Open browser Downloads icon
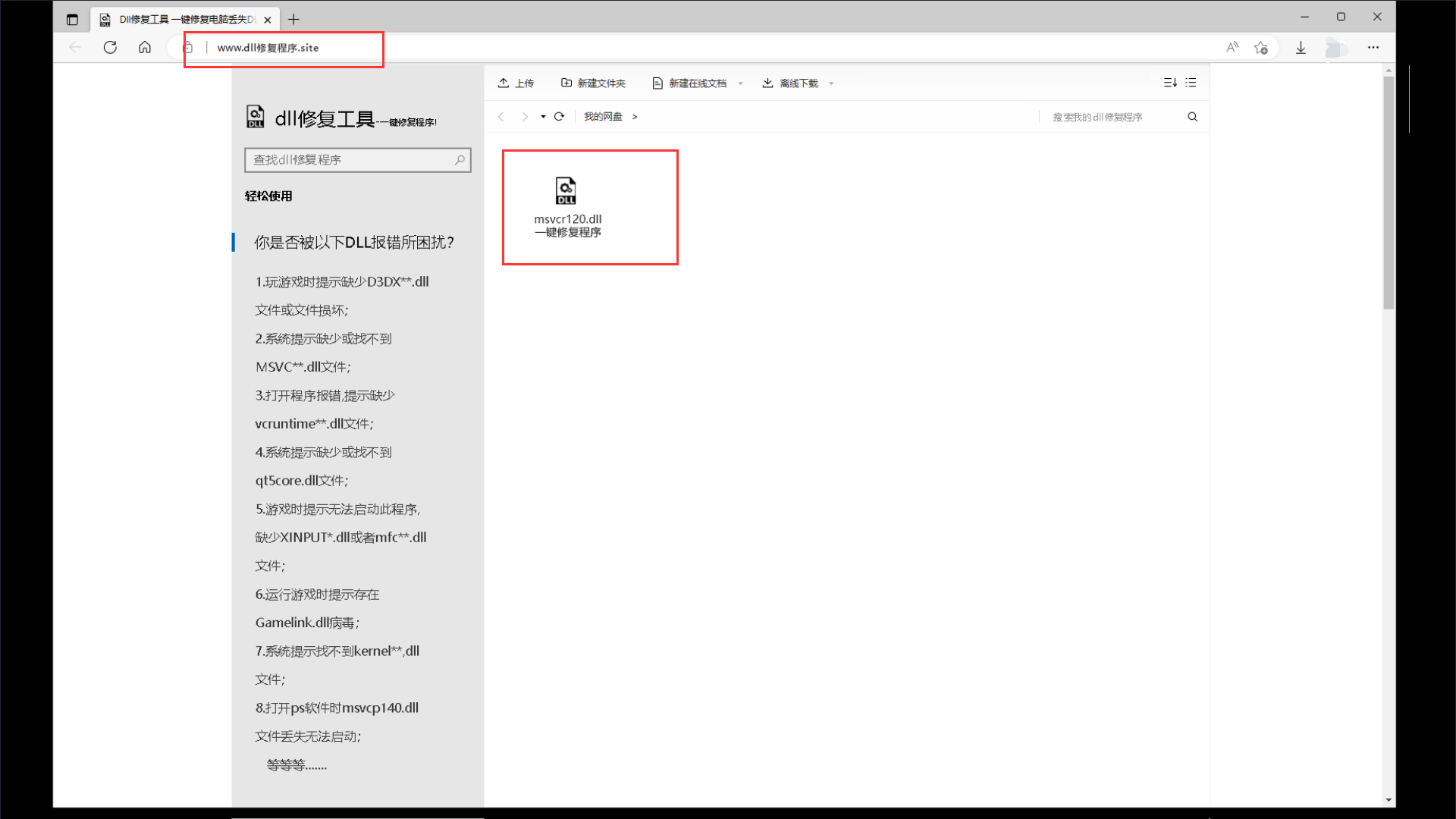1456x819 pixels. click(x=1301, y=47)
